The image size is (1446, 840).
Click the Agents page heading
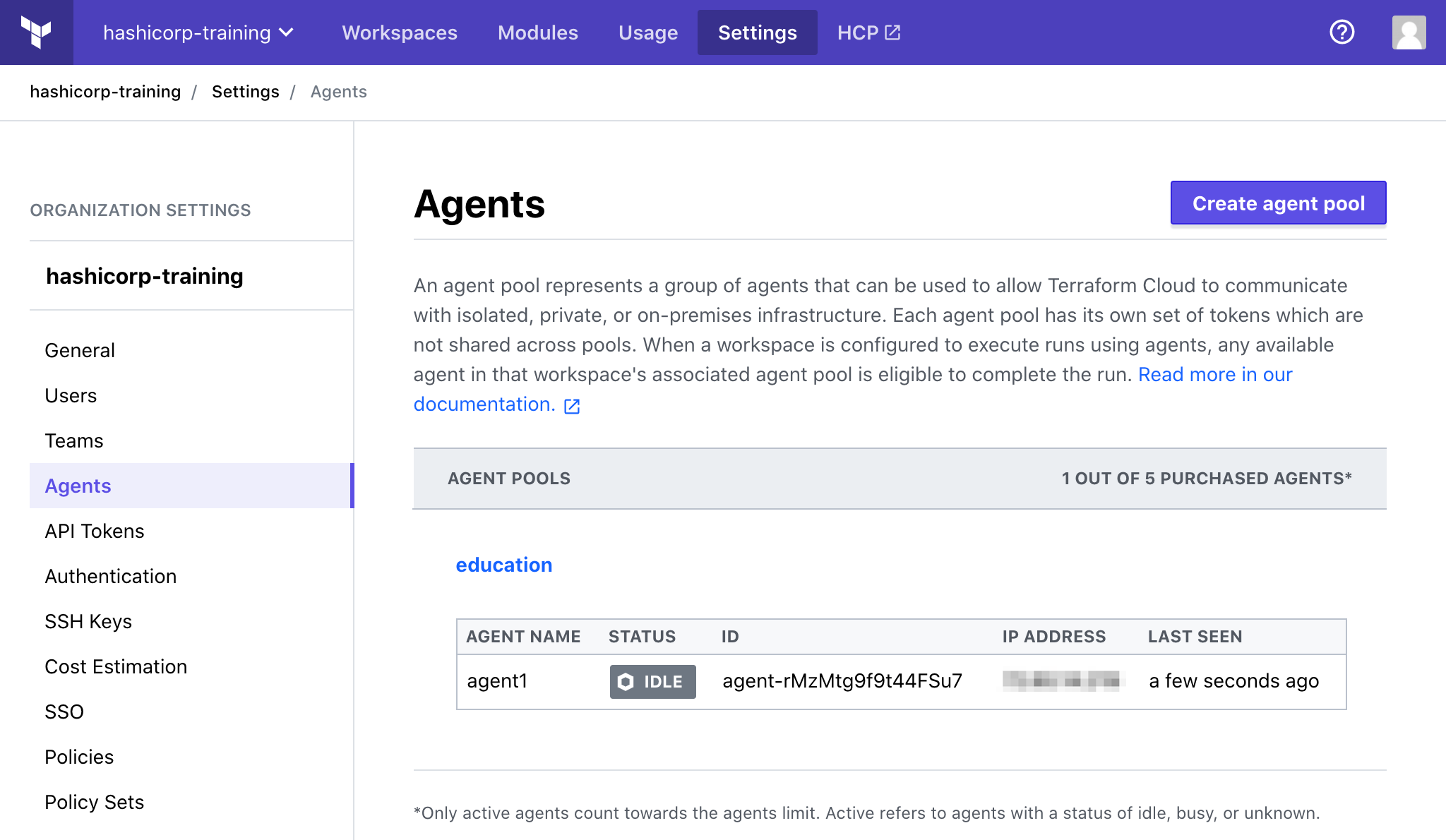479,204
